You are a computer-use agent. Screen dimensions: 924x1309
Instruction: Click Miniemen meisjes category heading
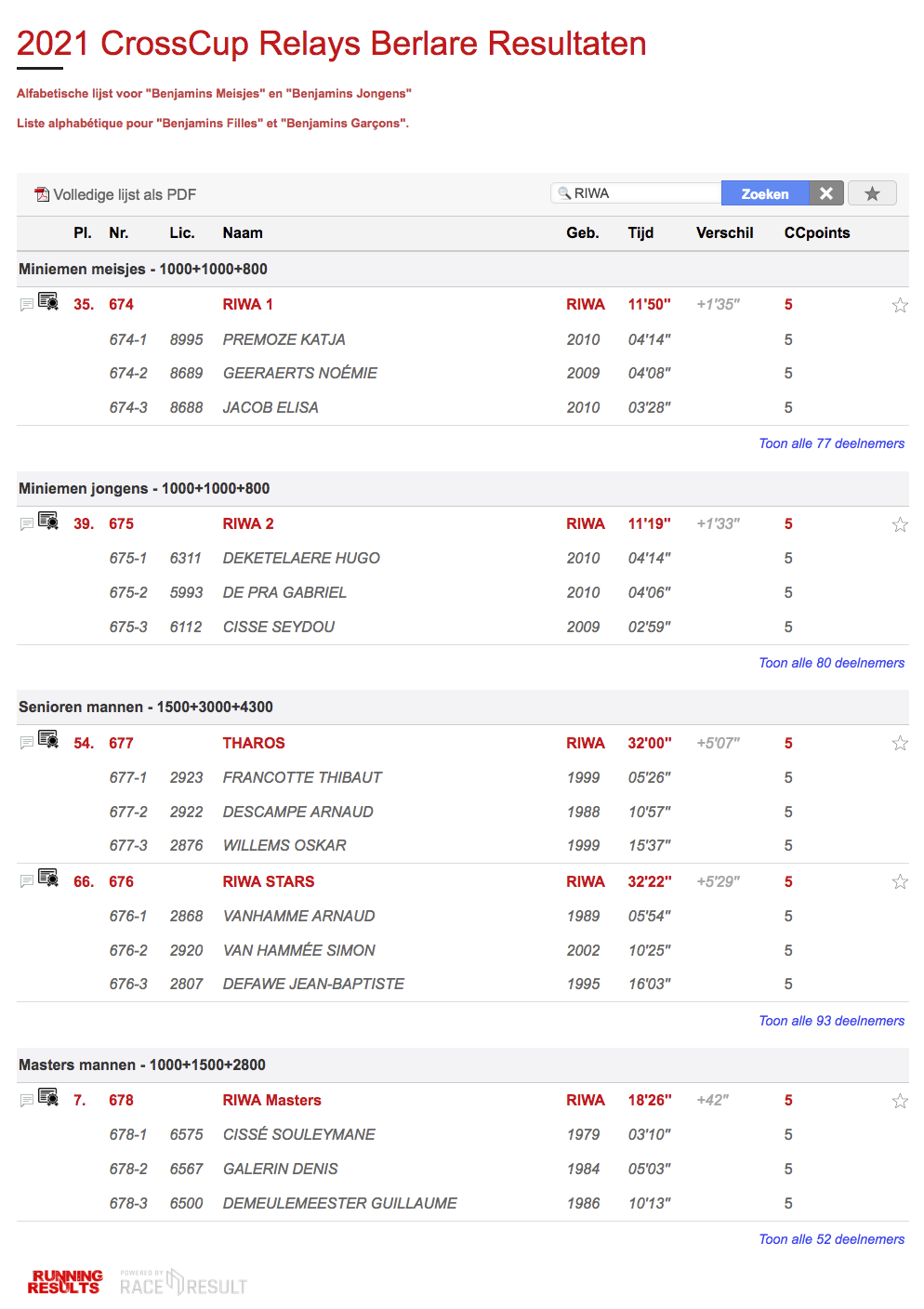[x=143, y=269]
